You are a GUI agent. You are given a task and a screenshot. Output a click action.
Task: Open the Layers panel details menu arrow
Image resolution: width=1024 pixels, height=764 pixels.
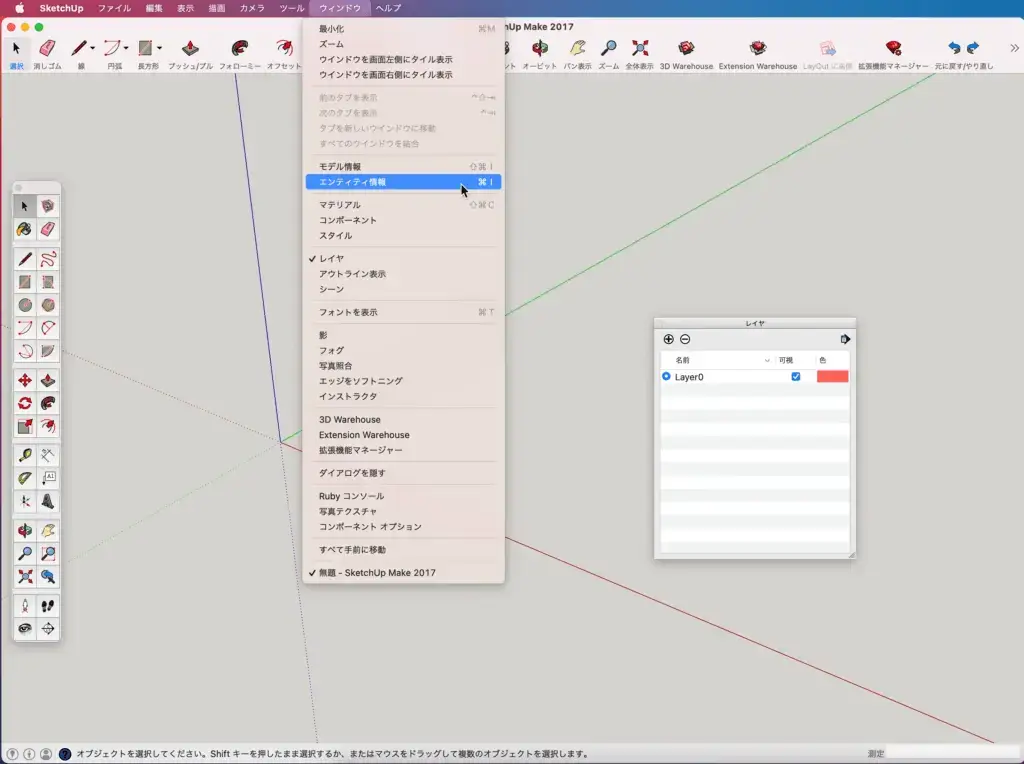pyautogui.click(x=845, y=339)
